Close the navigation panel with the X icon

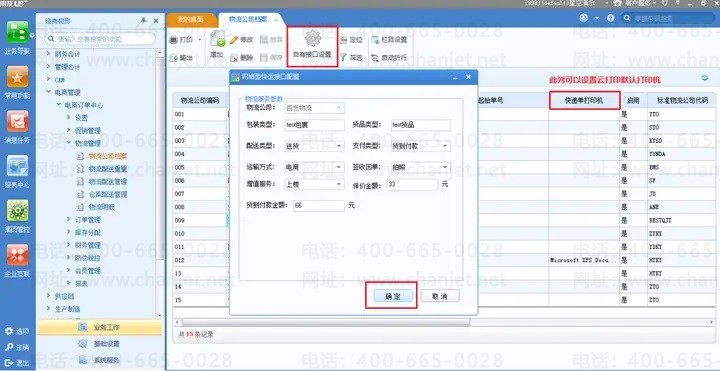tap(156, 21)
